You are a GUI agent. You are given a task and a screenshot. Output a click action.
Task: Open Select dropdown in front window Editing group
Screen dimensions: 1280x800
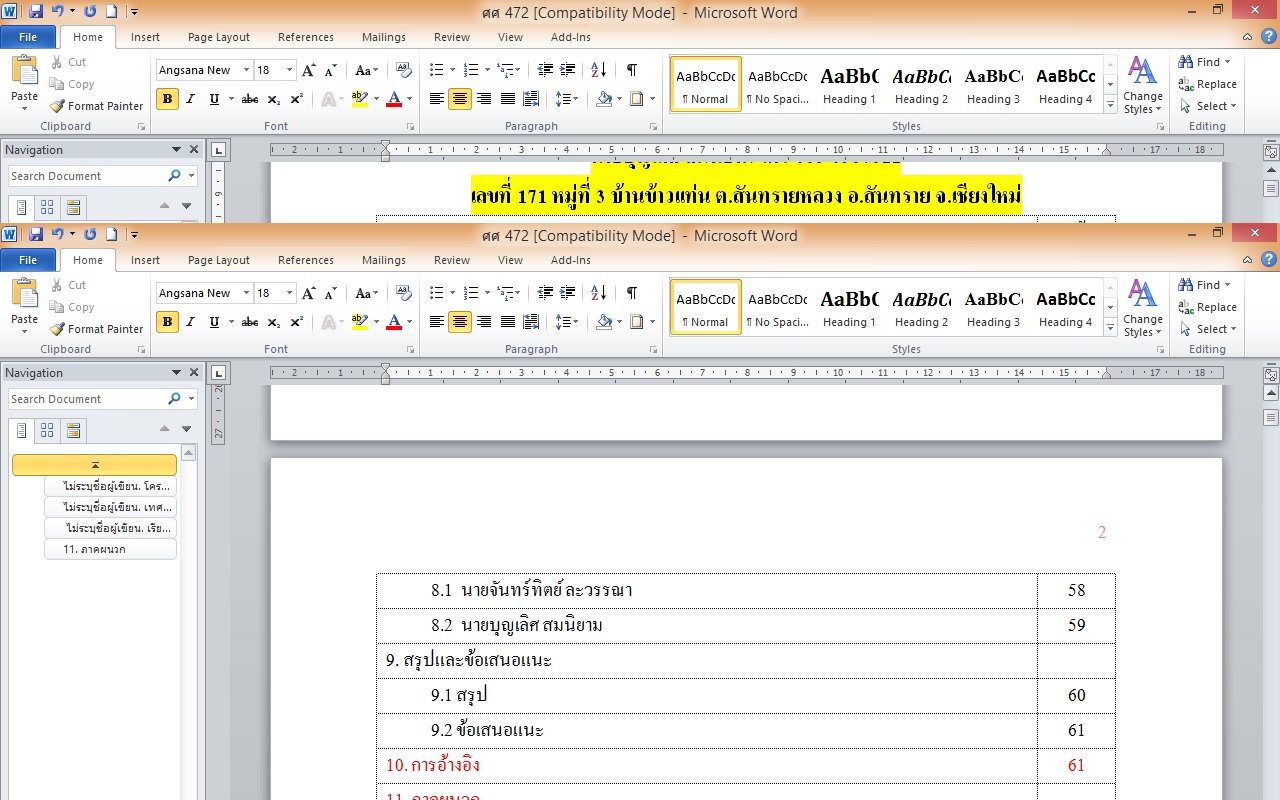pyautogui.click(x=1208, y=329)
